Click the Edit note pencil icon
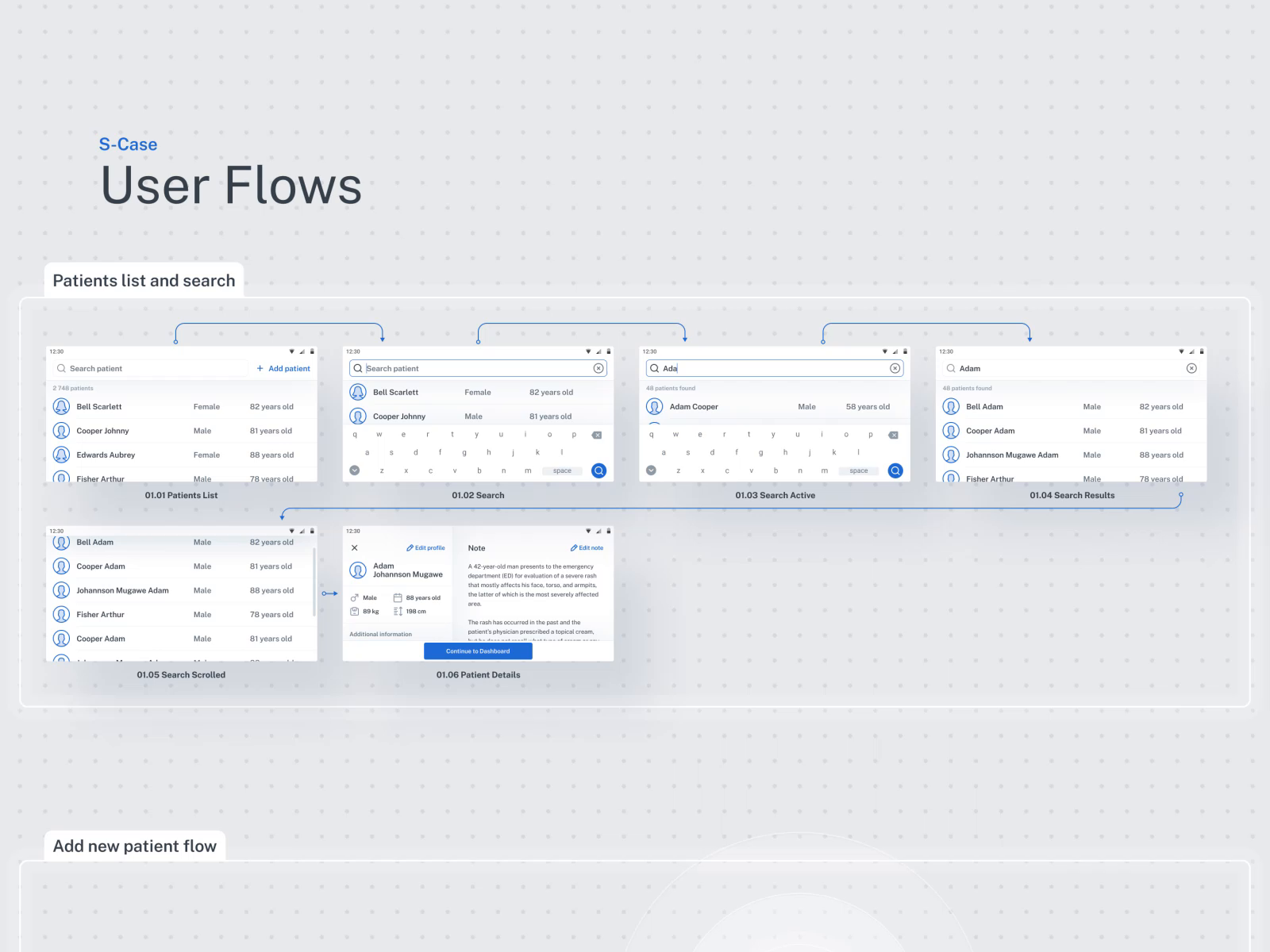The height and width of the screenshot is (952, 1270). point(573,547)
